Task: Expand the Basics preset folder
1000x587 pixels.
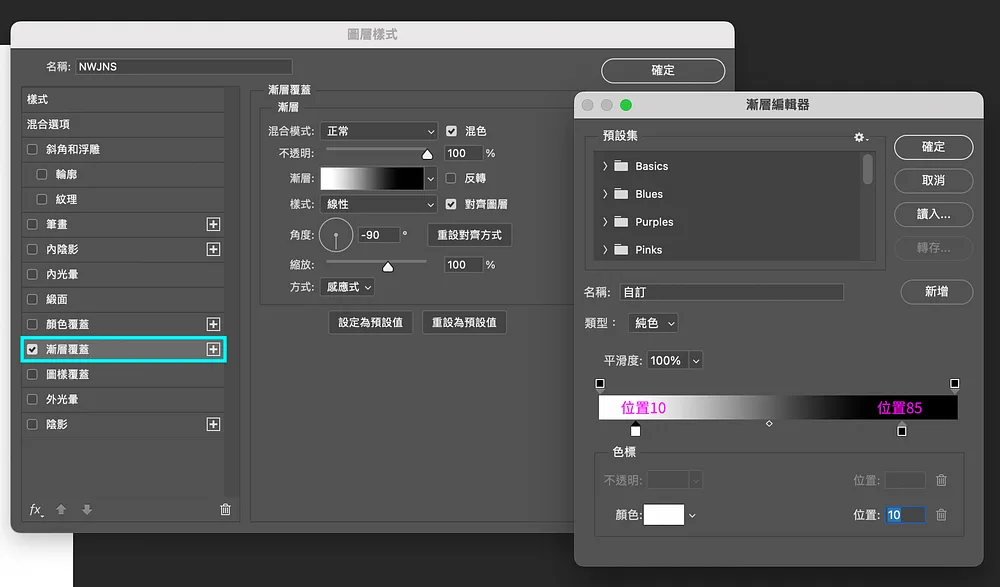Action: pyautogui.click(x=605, y=166)
